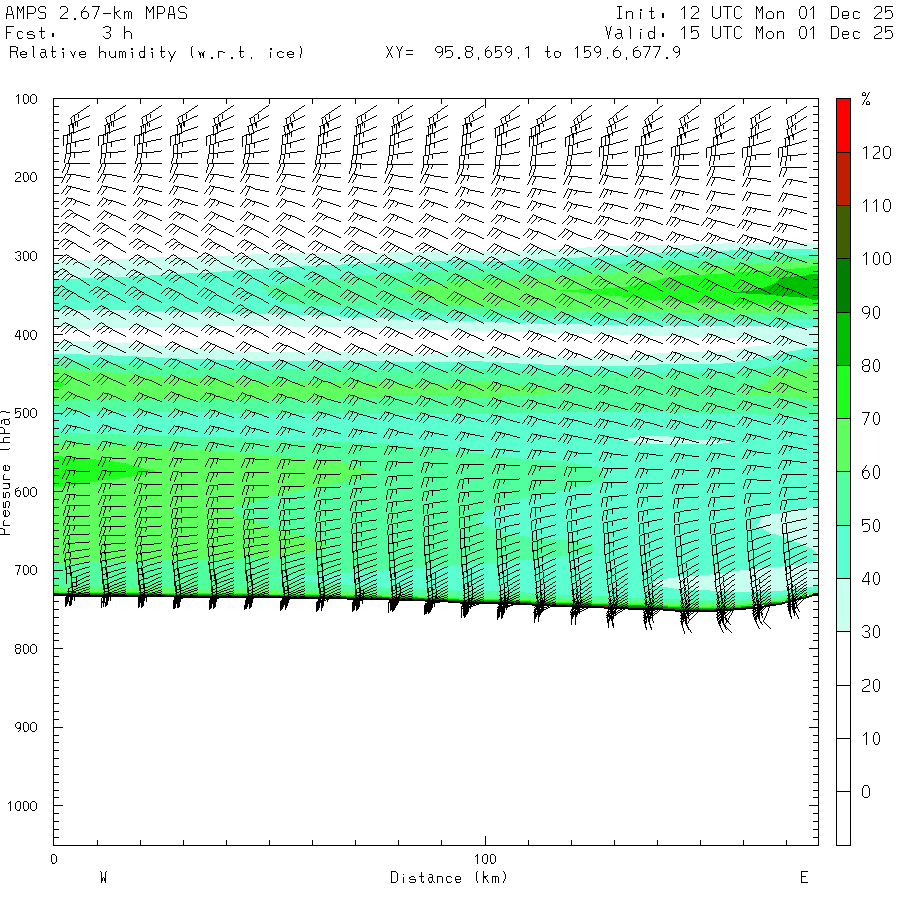Click the percent unit label above the colorbar
This screenshot has width=900, height=900.
[866, 99]
